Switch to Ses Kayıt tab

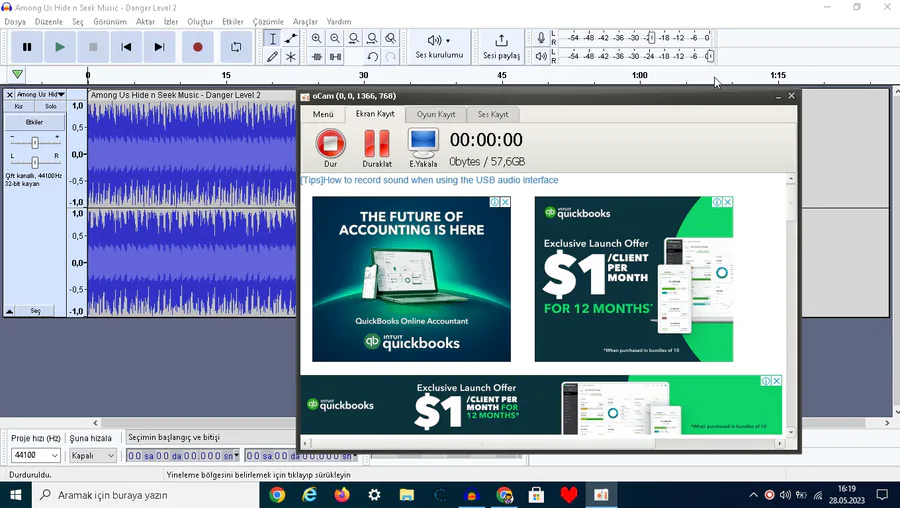[493, 114]
